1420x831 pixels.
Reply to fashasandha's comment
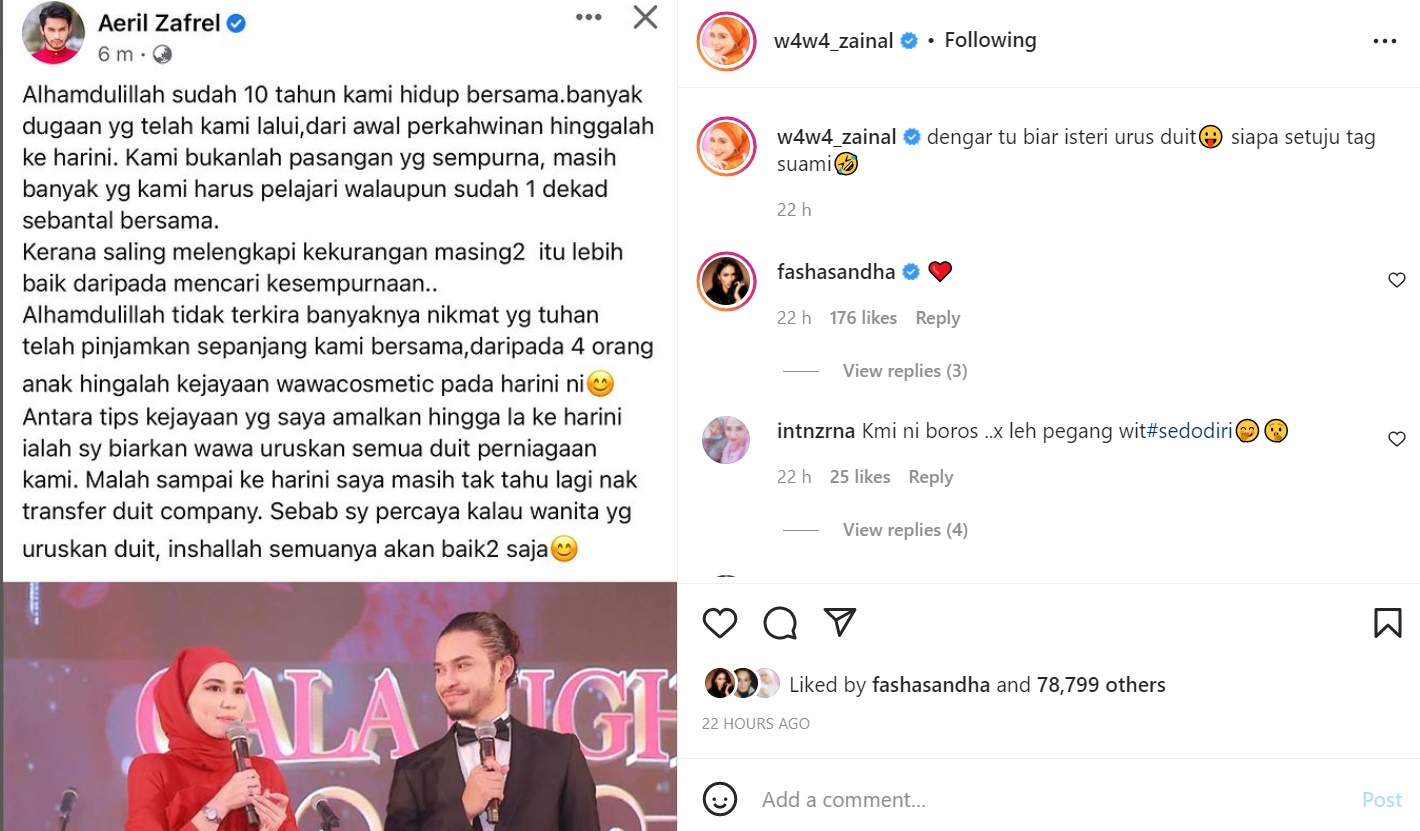(938, 318)
